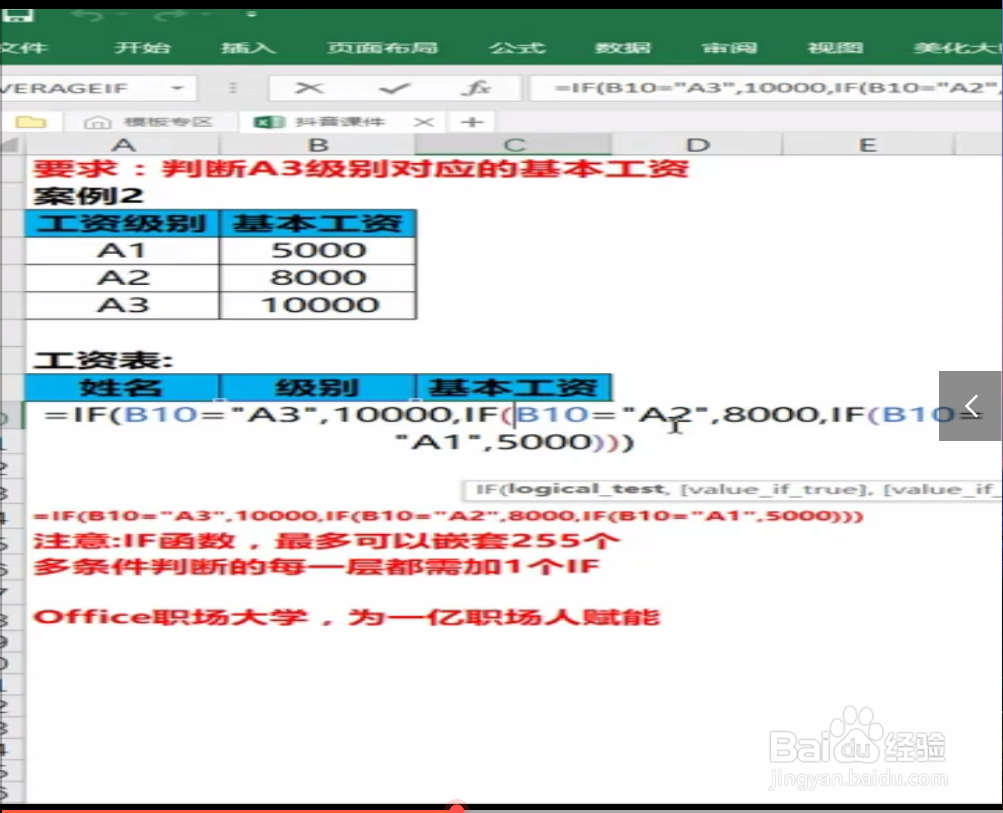Screen dimensions: 1003x813
Task: Expand the Name Box dropdown arrow
Action: click(177, 88)
